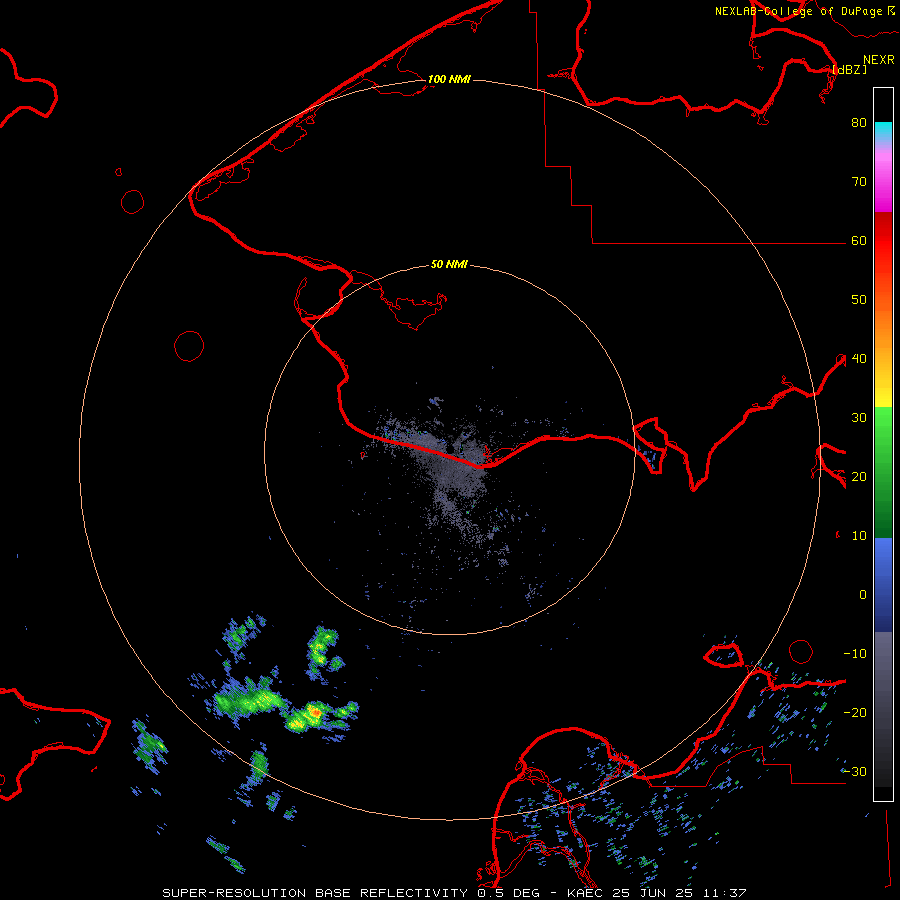Select the 20 value on the dBZ scale
Viewport: 900px width, 900px height.
click(859, 477)
